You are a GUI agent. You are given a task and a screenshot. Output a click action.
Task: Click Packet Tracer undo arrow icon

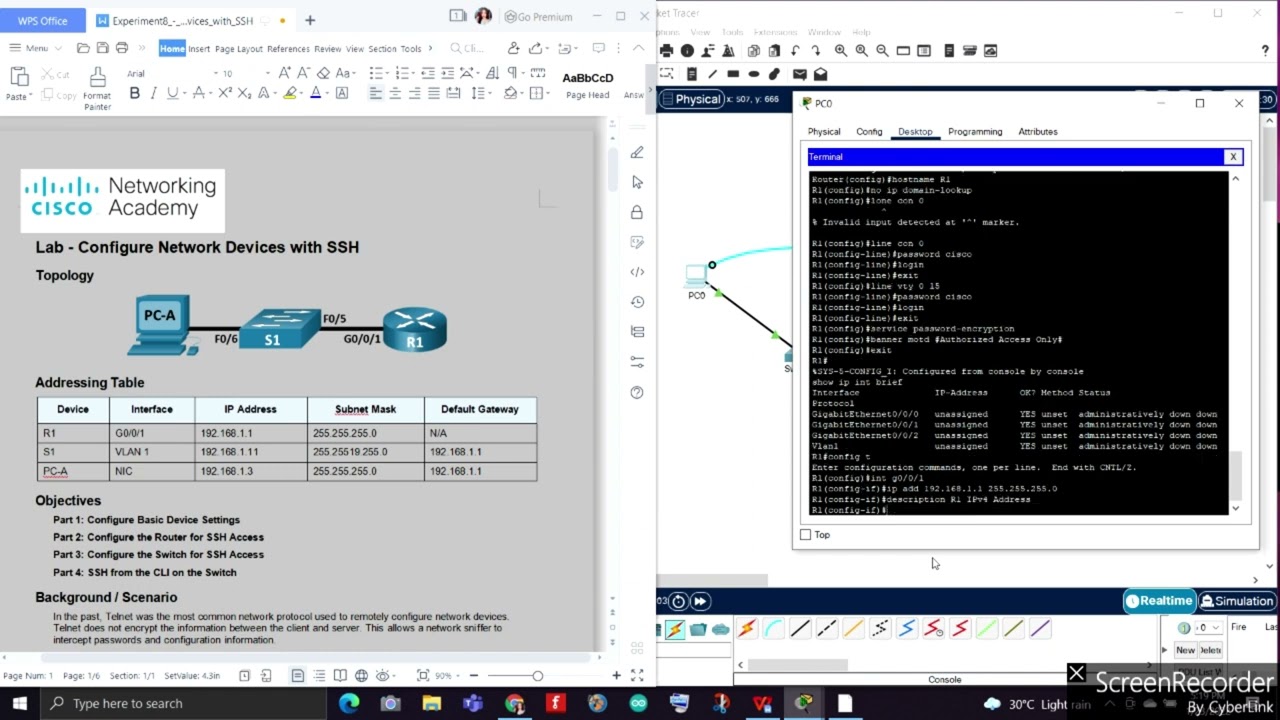click(795, 50)
